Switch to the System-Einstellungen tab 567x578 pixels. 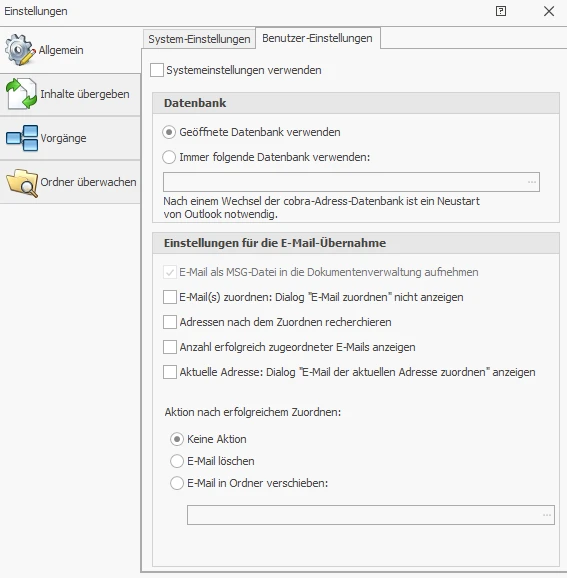point(199,39)
